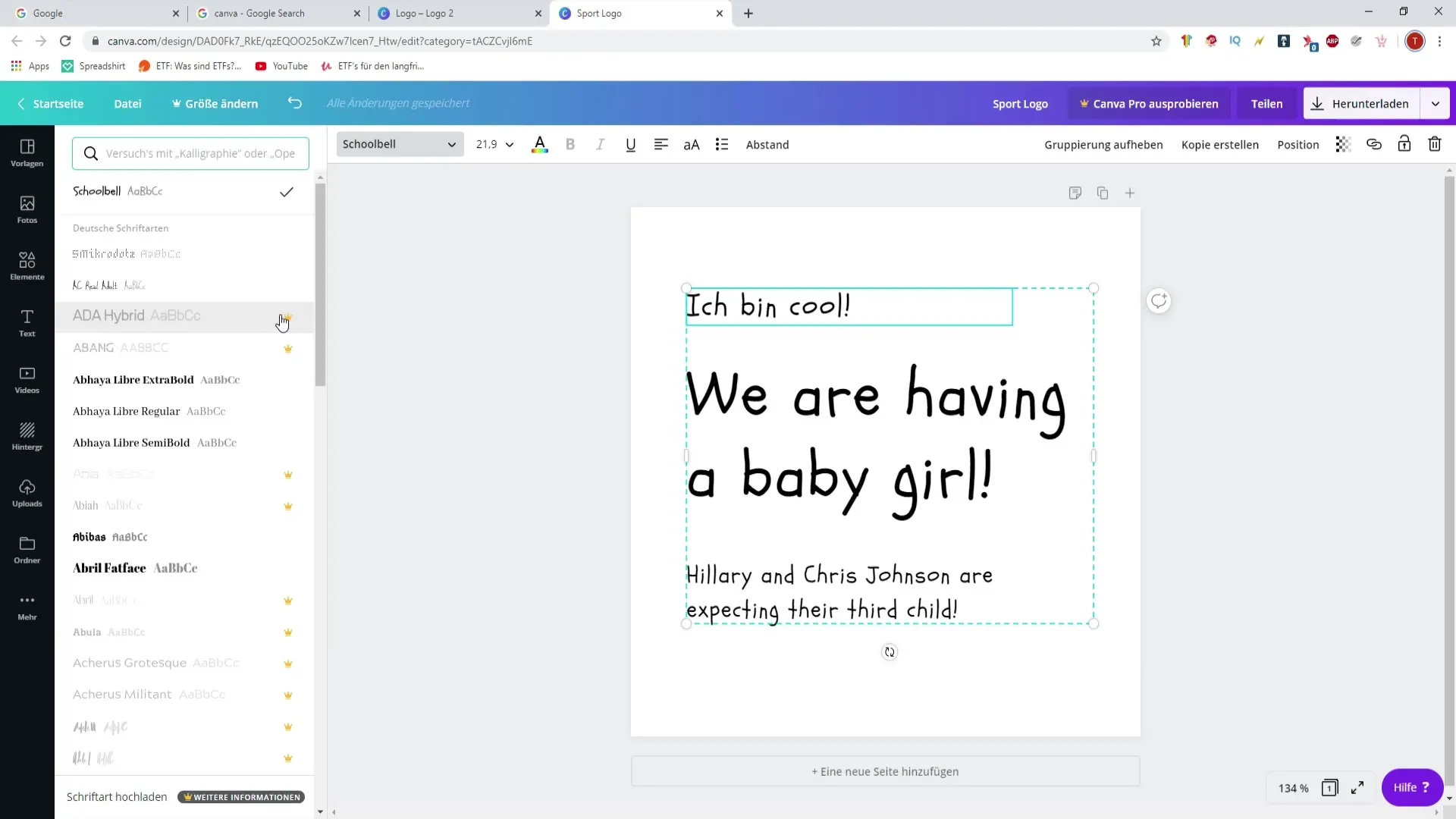Toggle uppercase aA text case
The height and width of the screenshot is (819, 1456).
(x=692, y=144)
